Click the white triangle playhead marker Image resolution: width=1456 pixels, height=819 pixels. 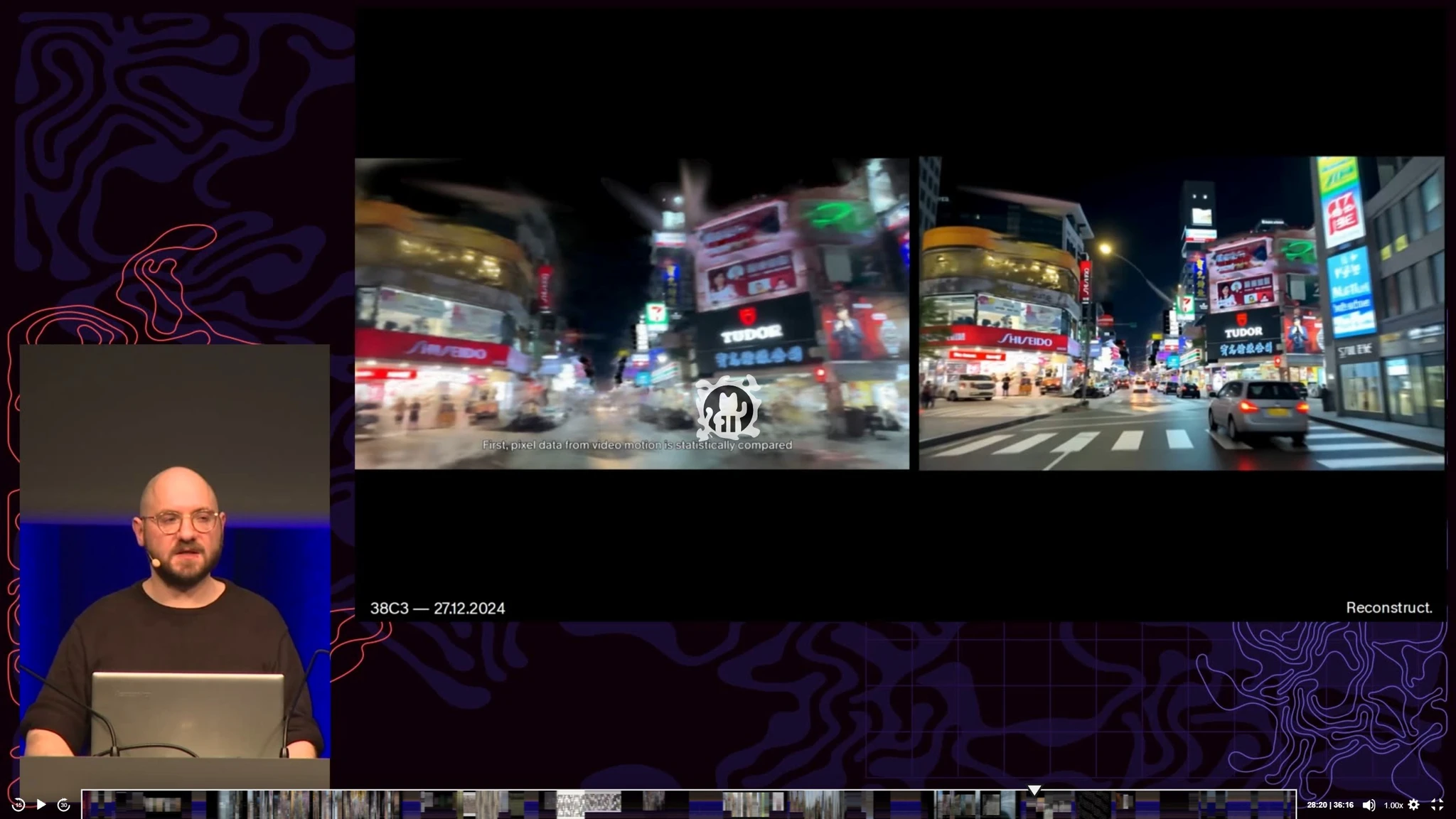[1034, 791]
